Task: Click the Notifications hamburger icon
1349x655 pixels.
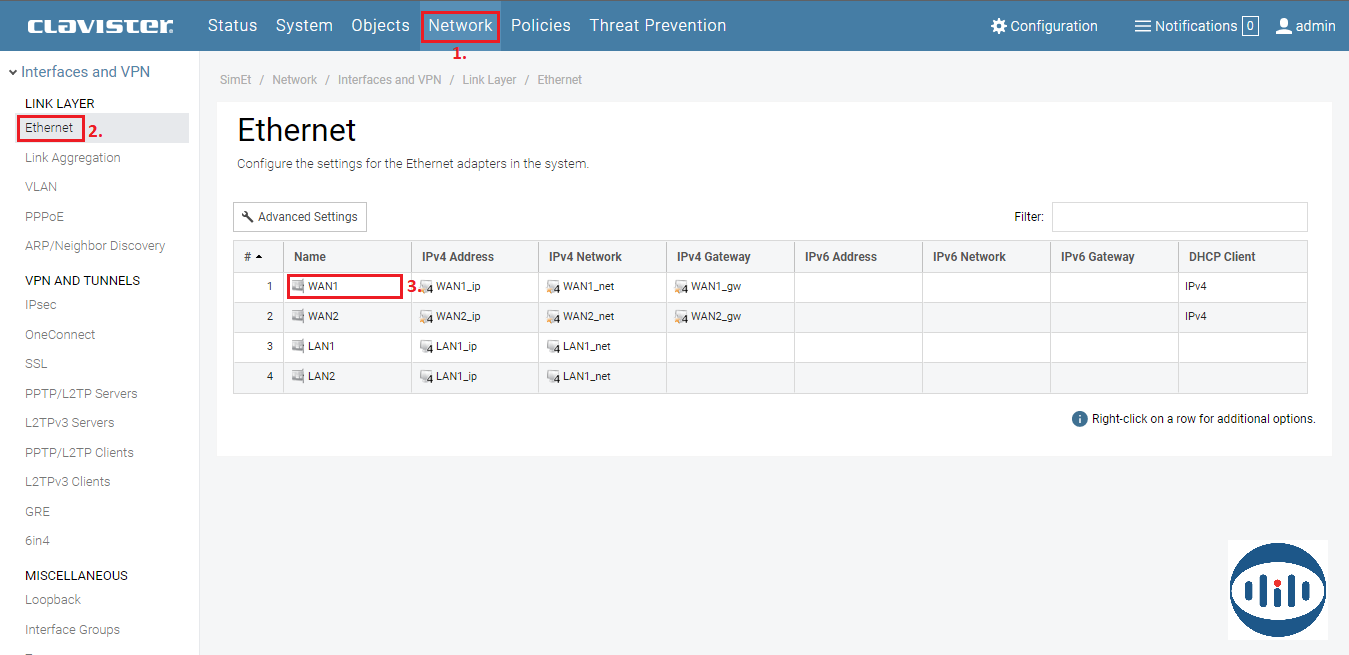Action: [1143, 26]
